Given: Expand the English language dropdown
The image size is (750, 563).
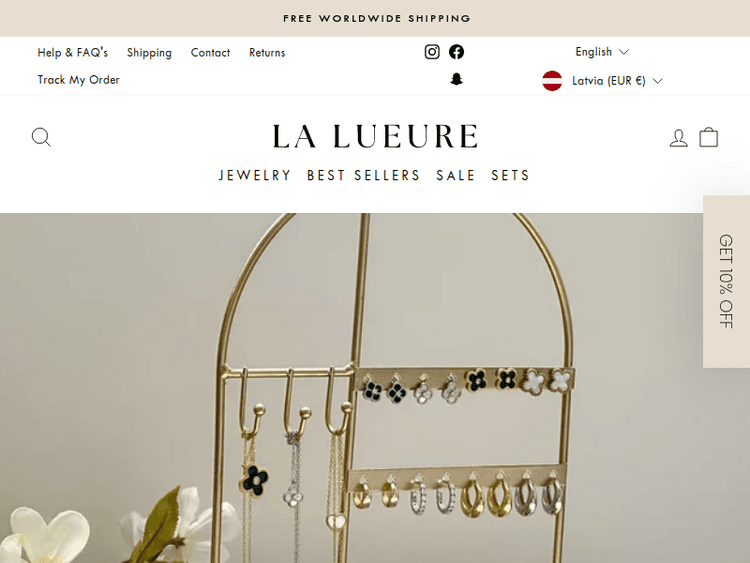Looking at the screenshot, I should [x=602, y=52].
